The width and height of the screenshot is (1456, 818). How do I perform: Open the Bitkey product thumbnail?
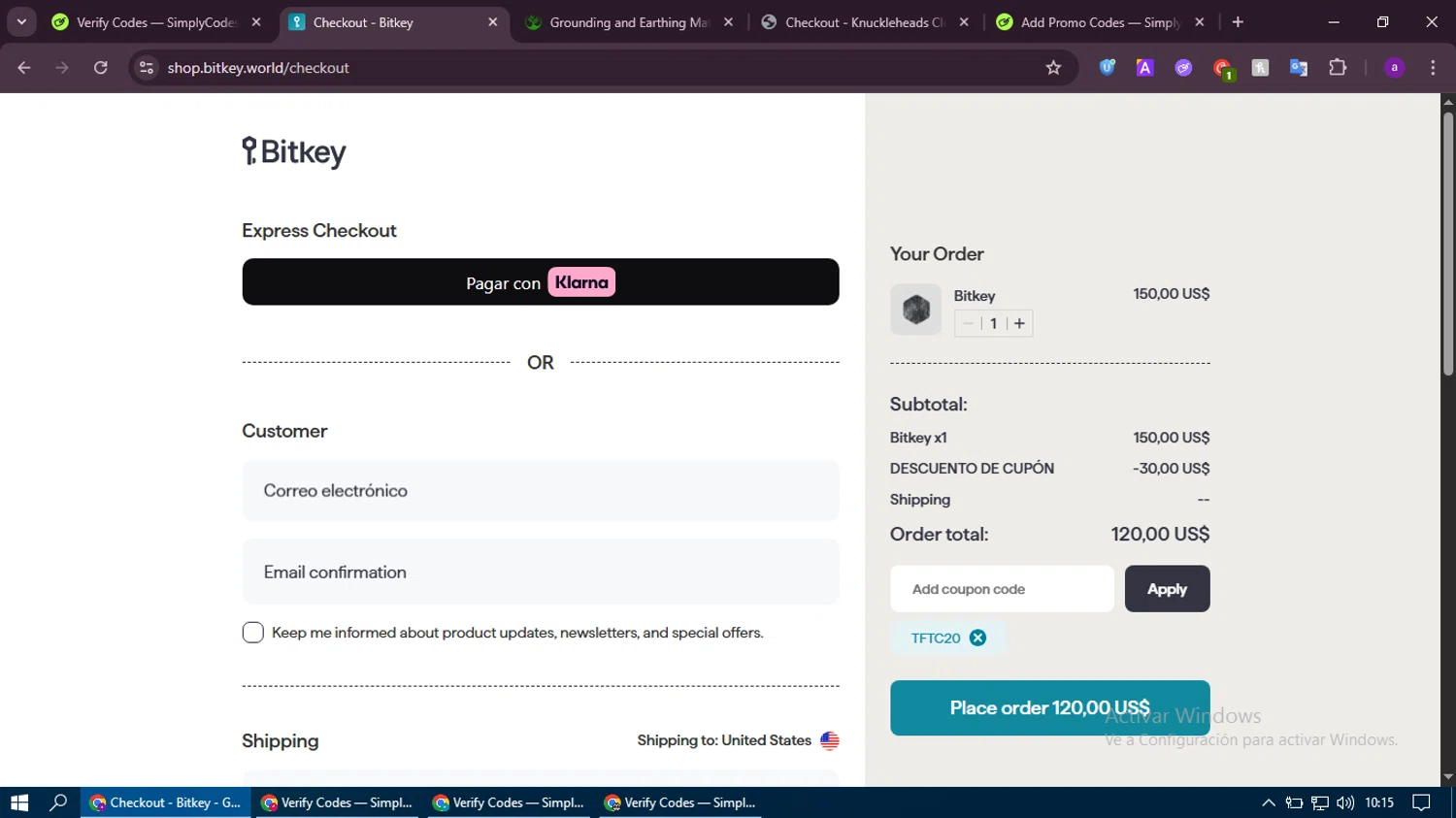pyautogui.click(x=915, y=310)
